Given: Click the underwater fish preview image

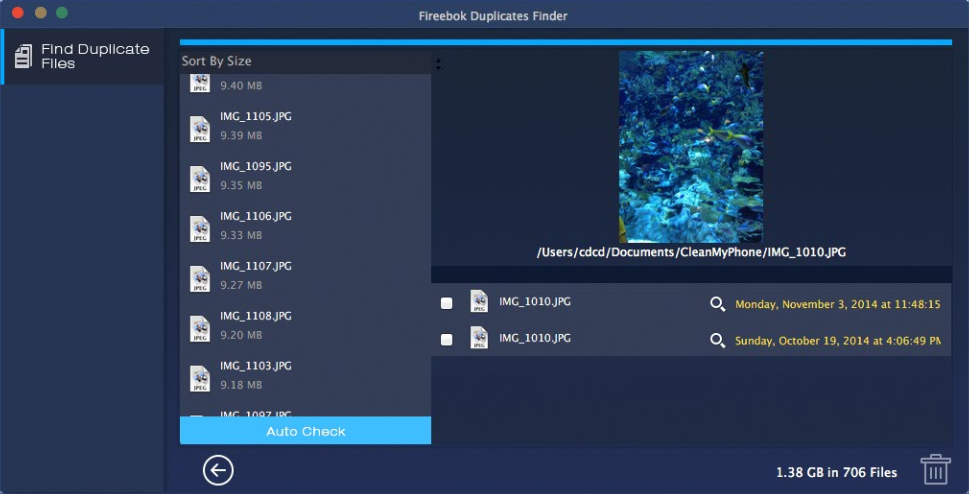Looking at the screenshot, I should 690,147.
